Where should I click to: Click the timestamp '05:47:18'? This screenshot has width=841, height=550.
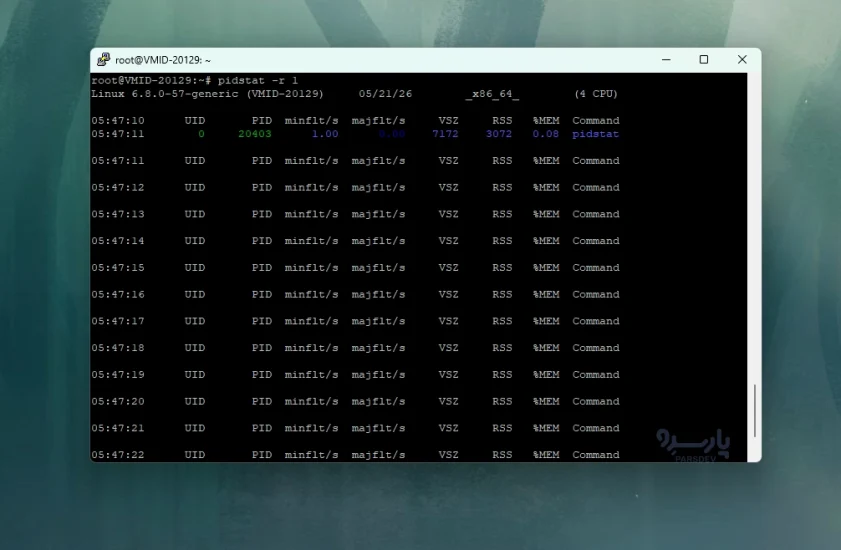pos(117,348)
